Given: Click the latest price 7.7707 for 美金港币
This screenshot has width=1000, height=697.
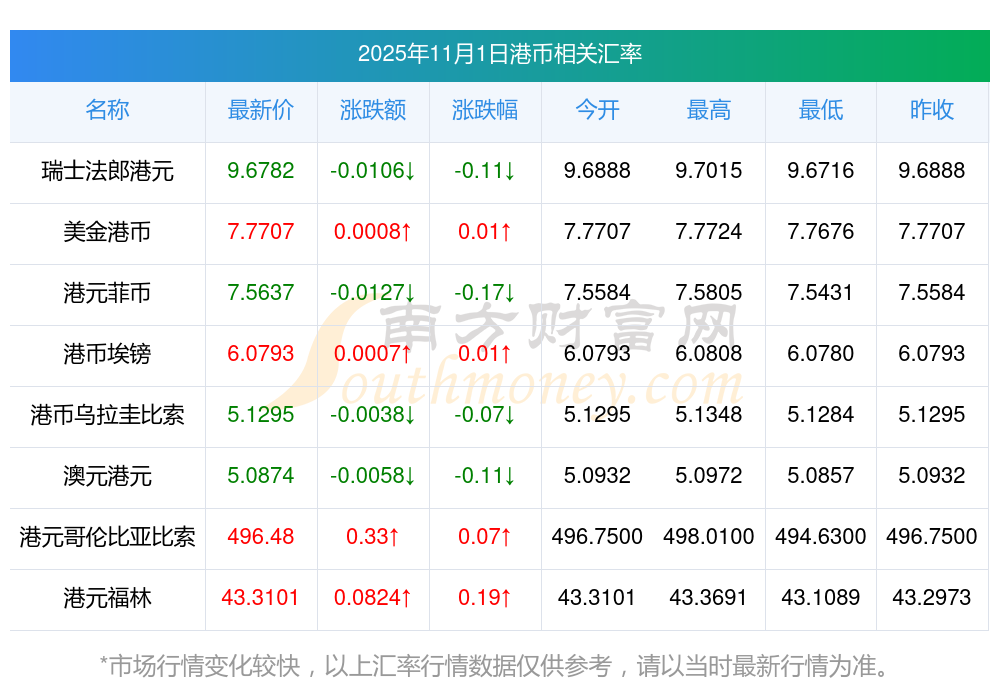Looking at the screenshot, I should [261, 232].
